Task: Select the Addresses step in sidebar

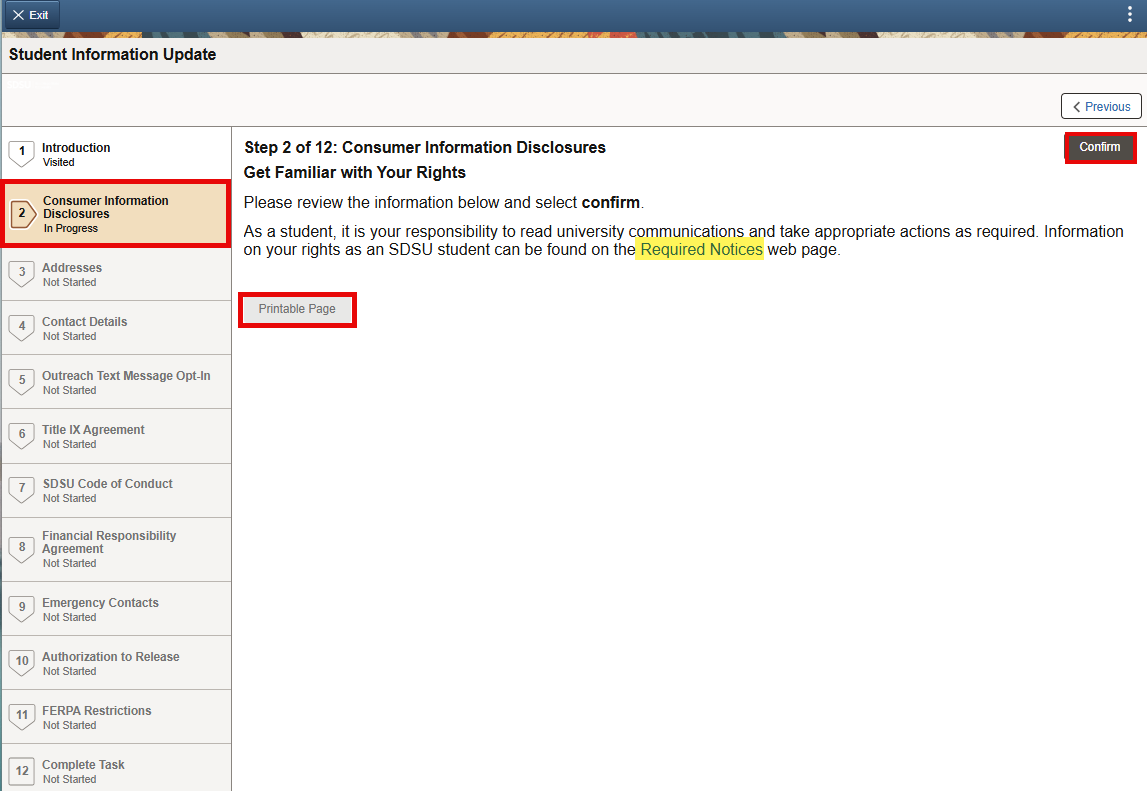Action: pyautogui.click(x=115, y=273)
